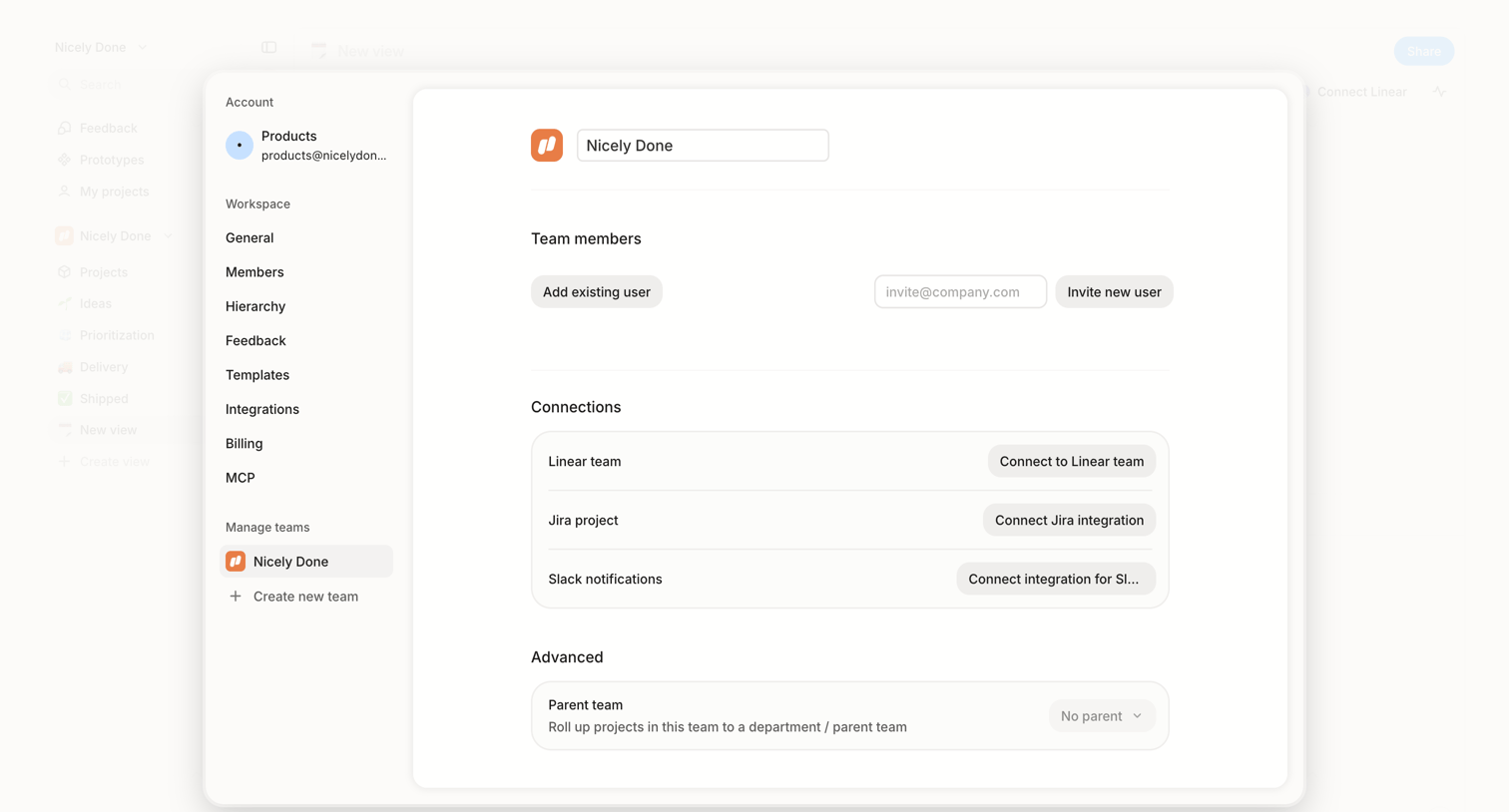
Task: Click the plus icon beside Create new team
Action: (x=236, y=597)
